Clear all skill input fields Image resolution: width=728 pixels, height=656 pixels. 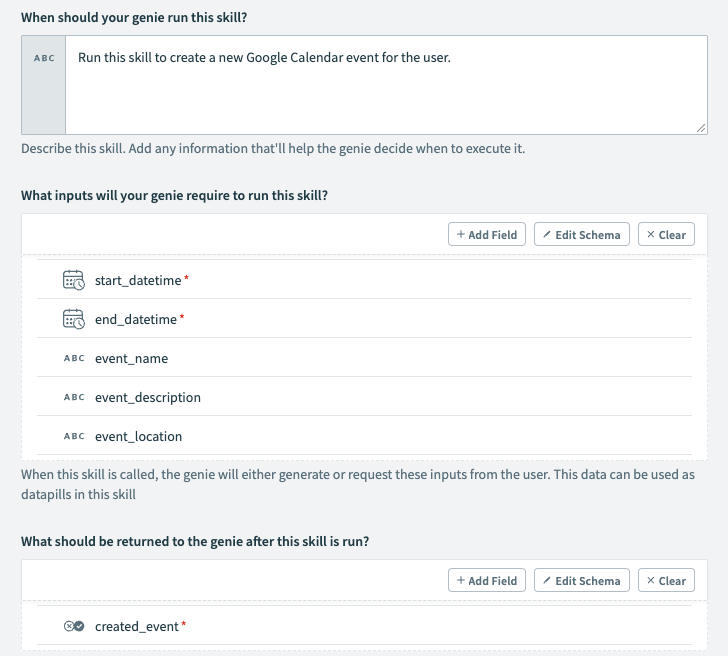[x=666, y=235]
